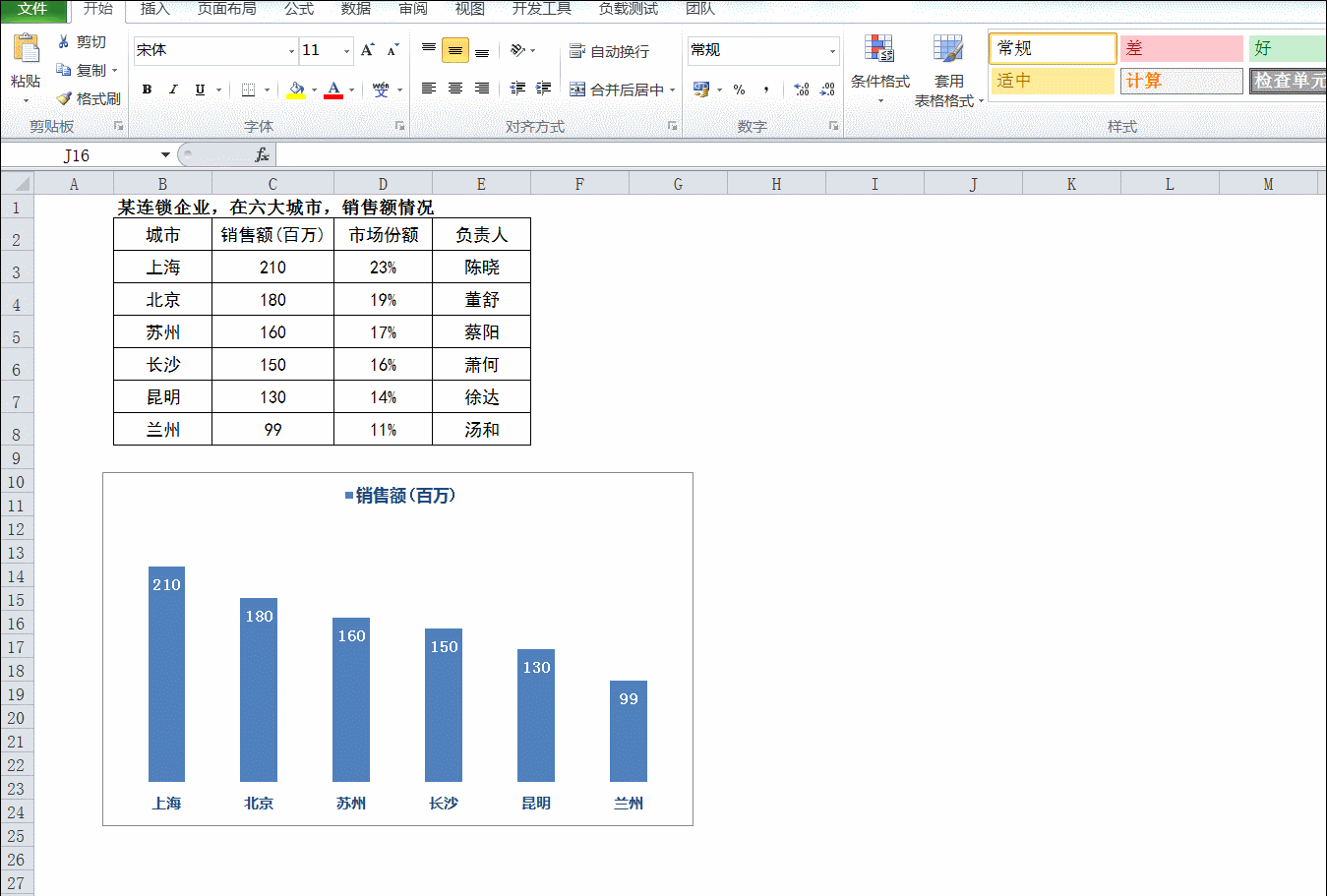
Task: Select the 上海 bar labeled 210 in chart
Action: [x=166, y=674]
